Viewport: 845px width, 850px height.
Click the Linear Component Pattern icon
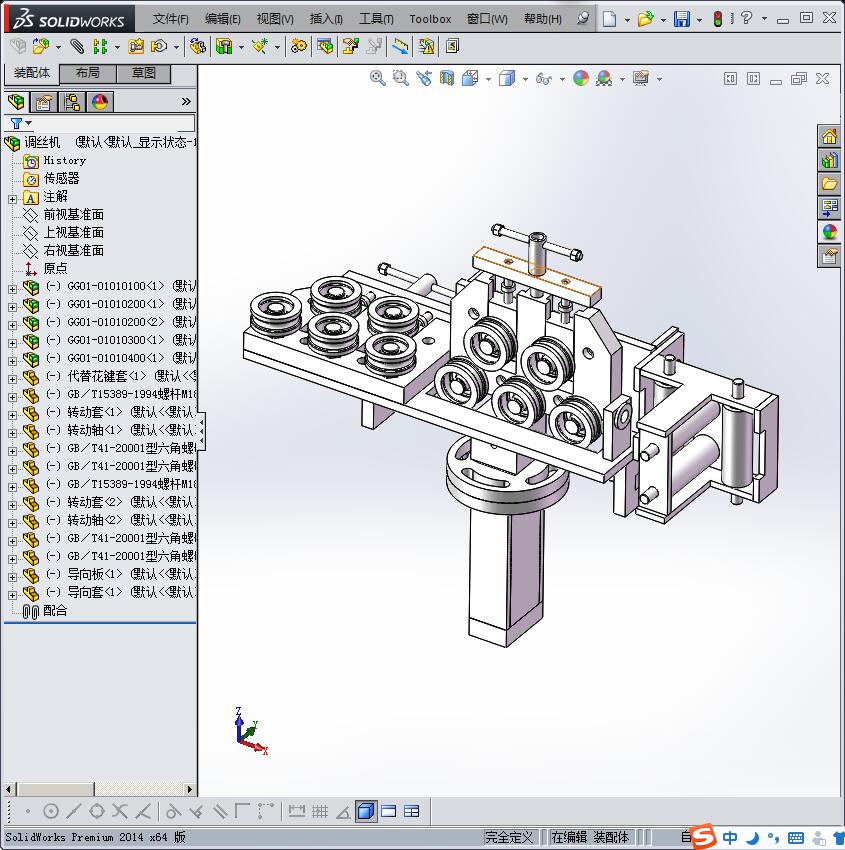(100, 47)
